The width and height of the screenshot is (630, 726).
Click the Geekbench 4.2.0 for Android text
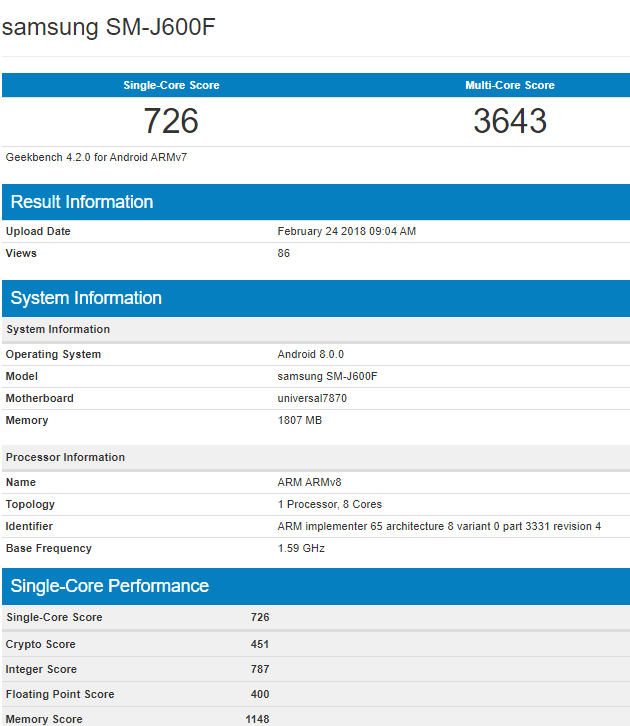84,157
